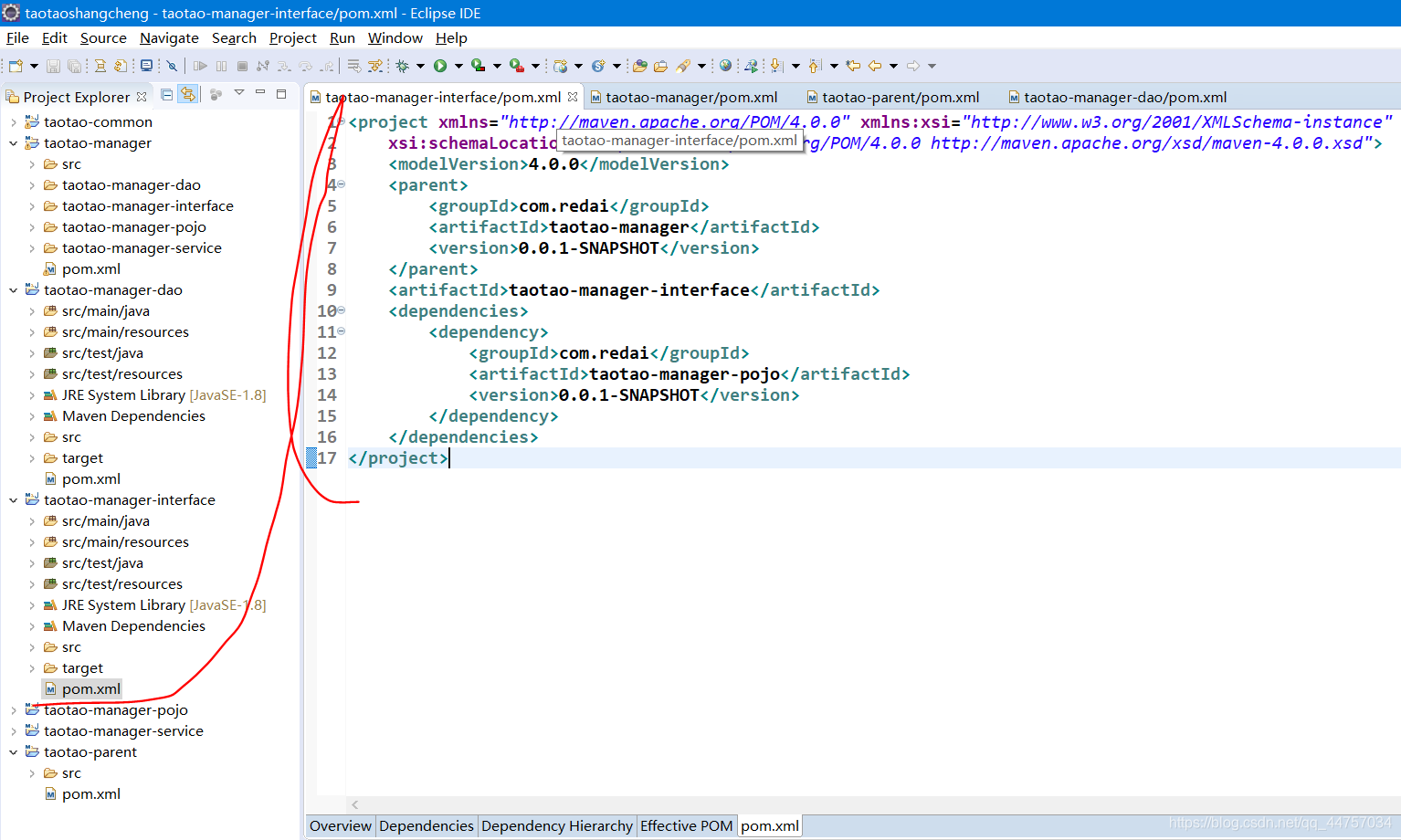
Task: Click Collapse All in Project Explorer
Action: point(167,94)
